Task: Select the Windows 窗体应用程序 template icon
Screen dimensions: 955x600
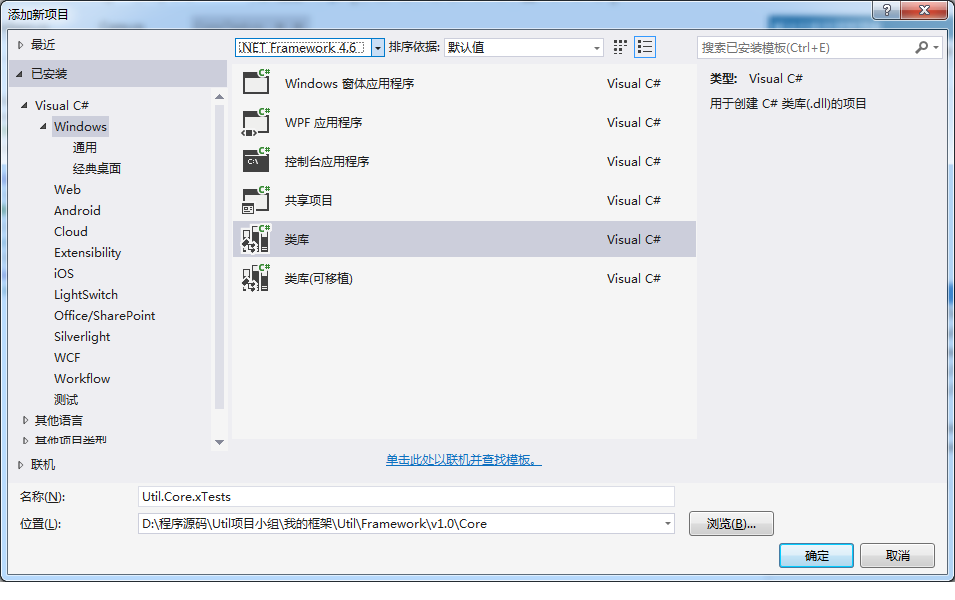Action: point(256,83)
